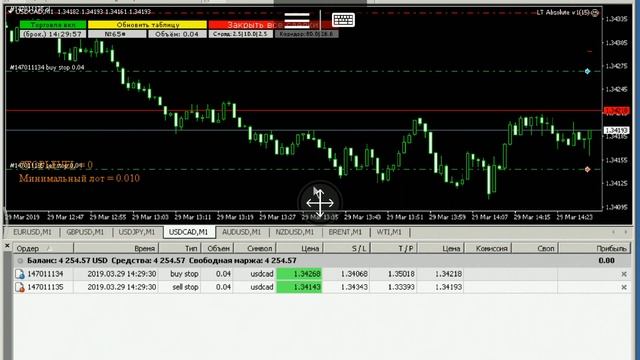Click the usdcad cell in buy stop row

(262, 274)
